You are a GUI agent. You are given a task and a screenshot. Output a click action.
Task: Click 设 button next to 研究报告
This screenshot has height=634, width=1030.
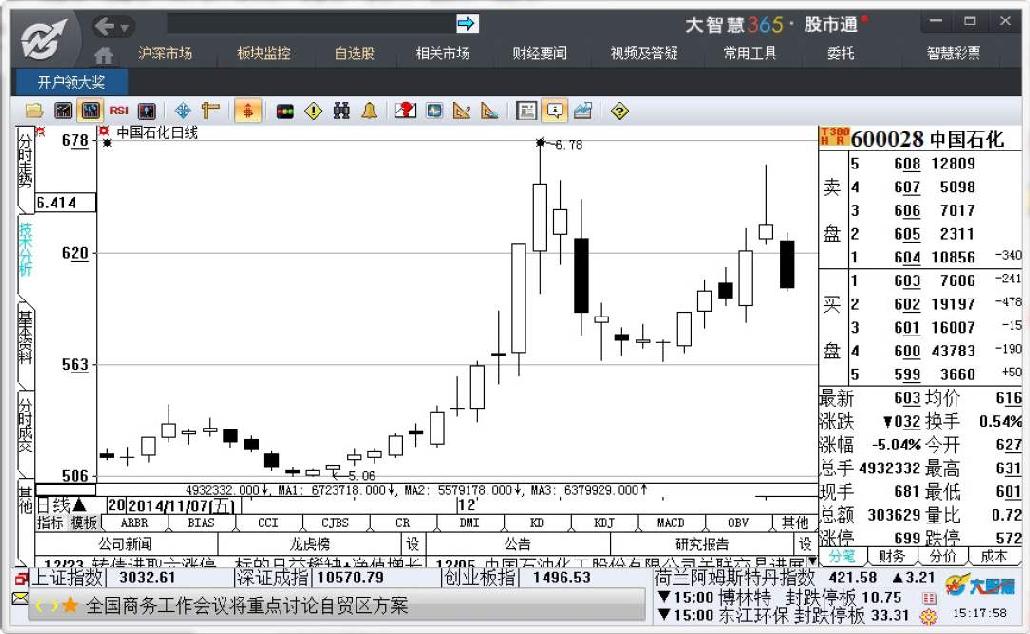805,545
